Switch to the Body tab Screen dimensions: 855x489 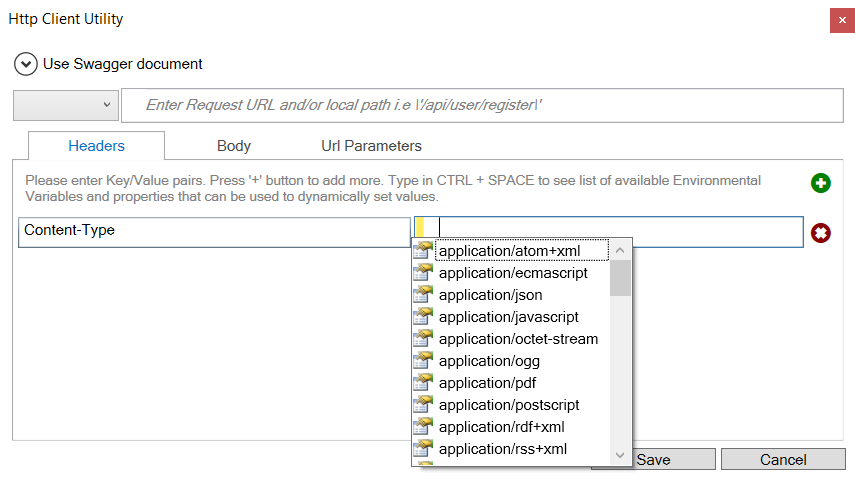[x=234, y=146]
